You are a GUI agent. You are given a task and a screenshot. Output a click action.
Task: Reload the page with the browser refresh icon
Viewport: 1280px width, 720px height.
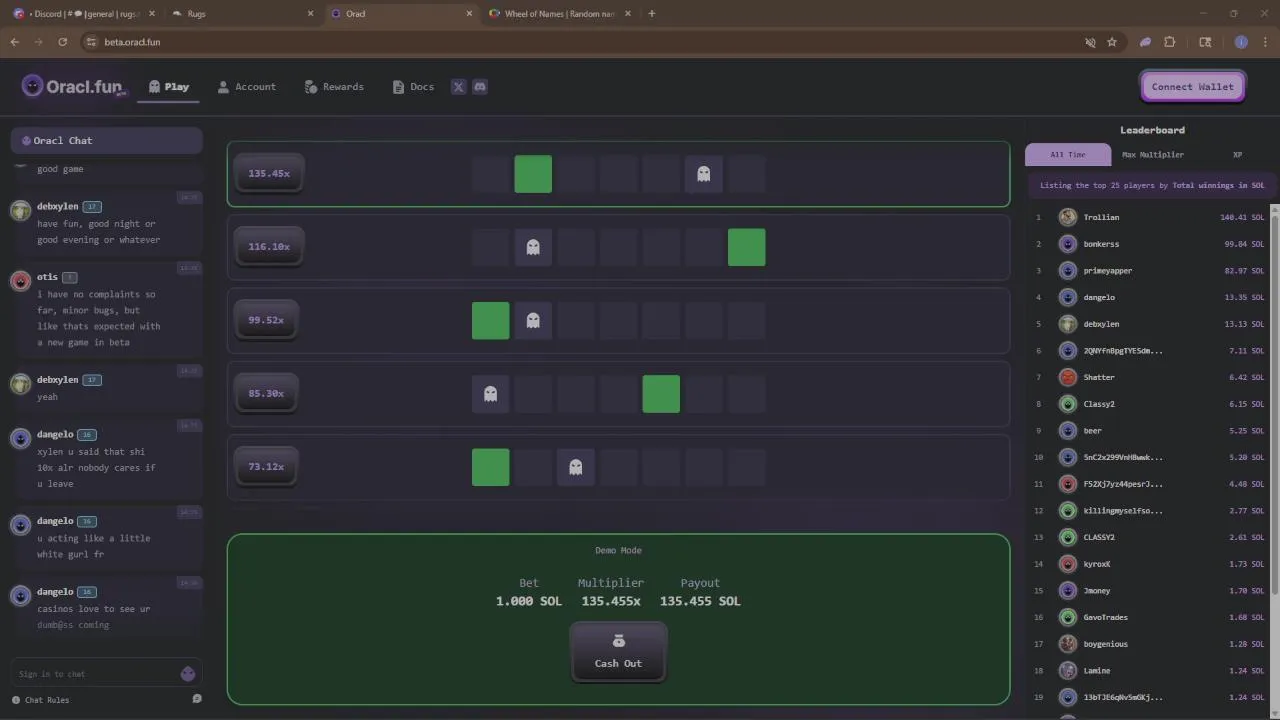pos(62,42)
